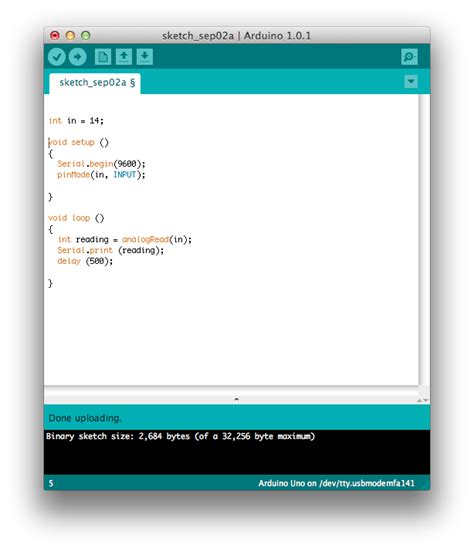Click the small console resize arrows

click(x=422, y=400)
